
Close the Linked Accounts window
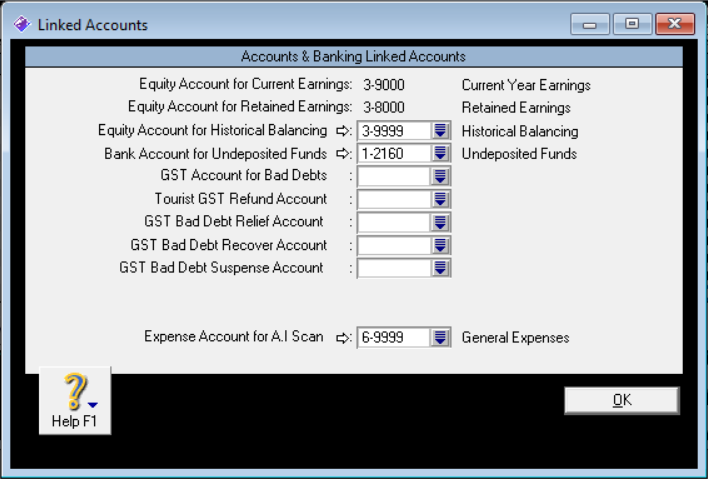tap(675, 24)
